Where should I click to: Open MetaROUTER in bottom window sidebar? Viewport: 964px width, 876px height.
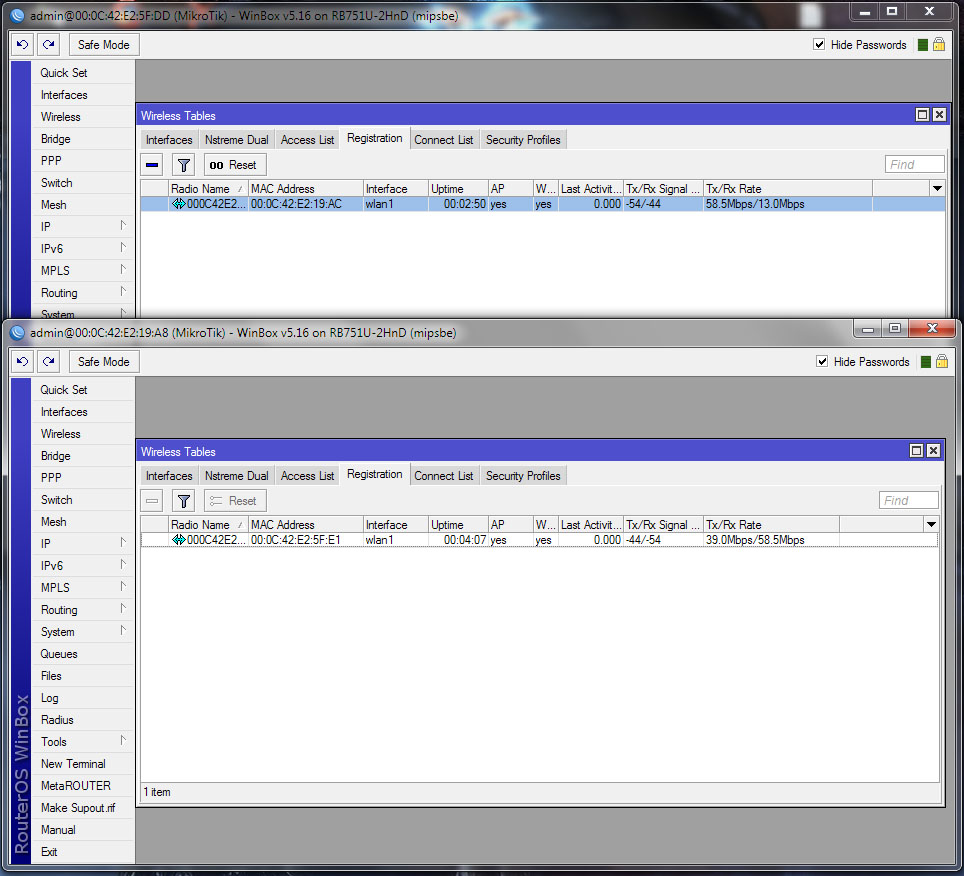pyautogui.click(x=76, y=786)
